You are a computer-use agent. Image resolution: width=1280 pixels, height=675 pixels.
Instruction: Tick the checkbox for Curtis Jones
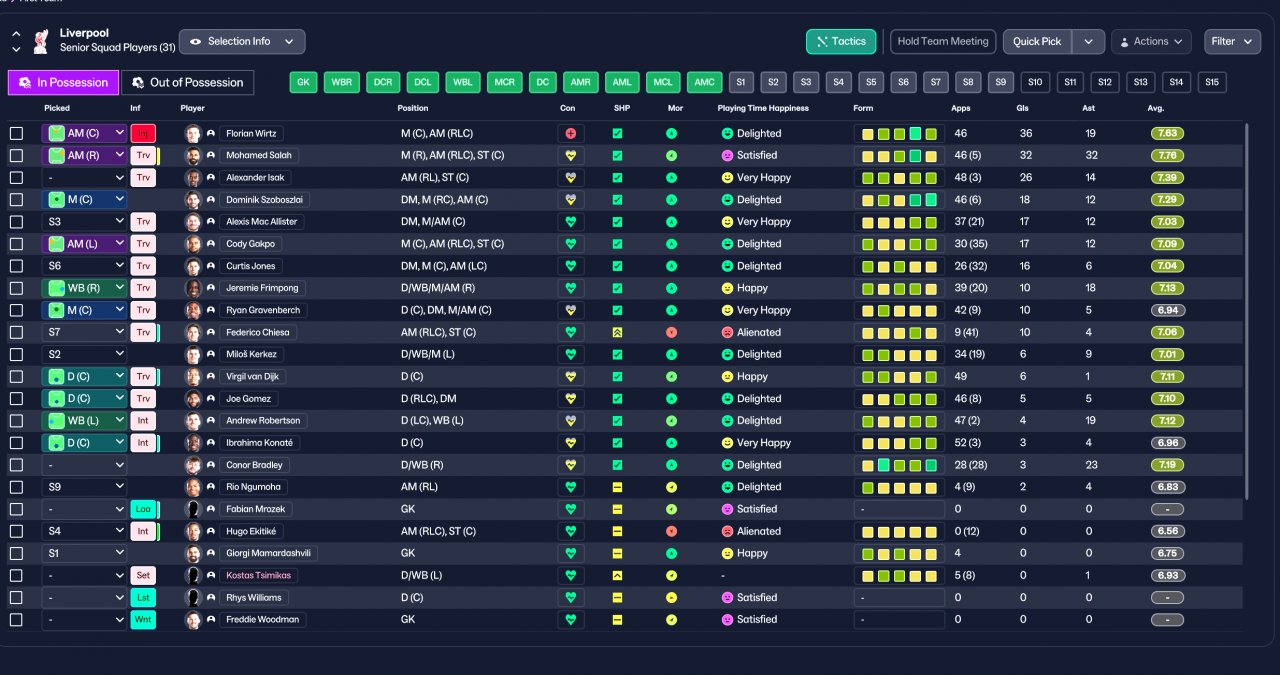click(16, 266)
